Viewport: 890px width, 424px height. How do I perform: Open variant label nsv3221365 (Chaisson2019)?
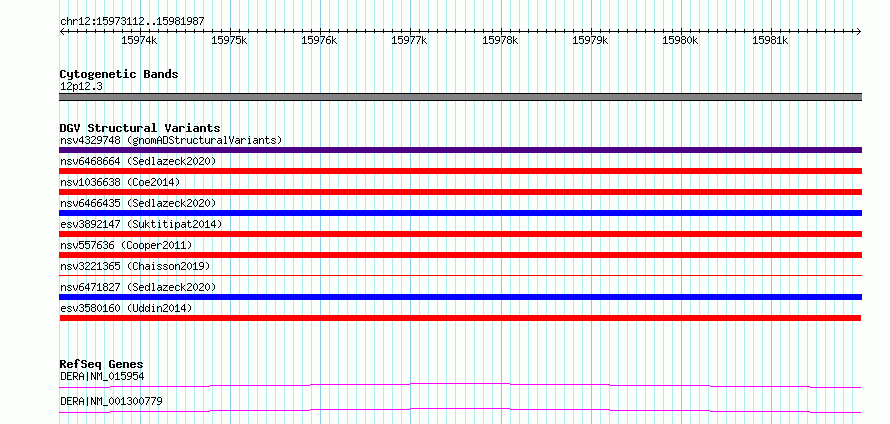[135, 266]
